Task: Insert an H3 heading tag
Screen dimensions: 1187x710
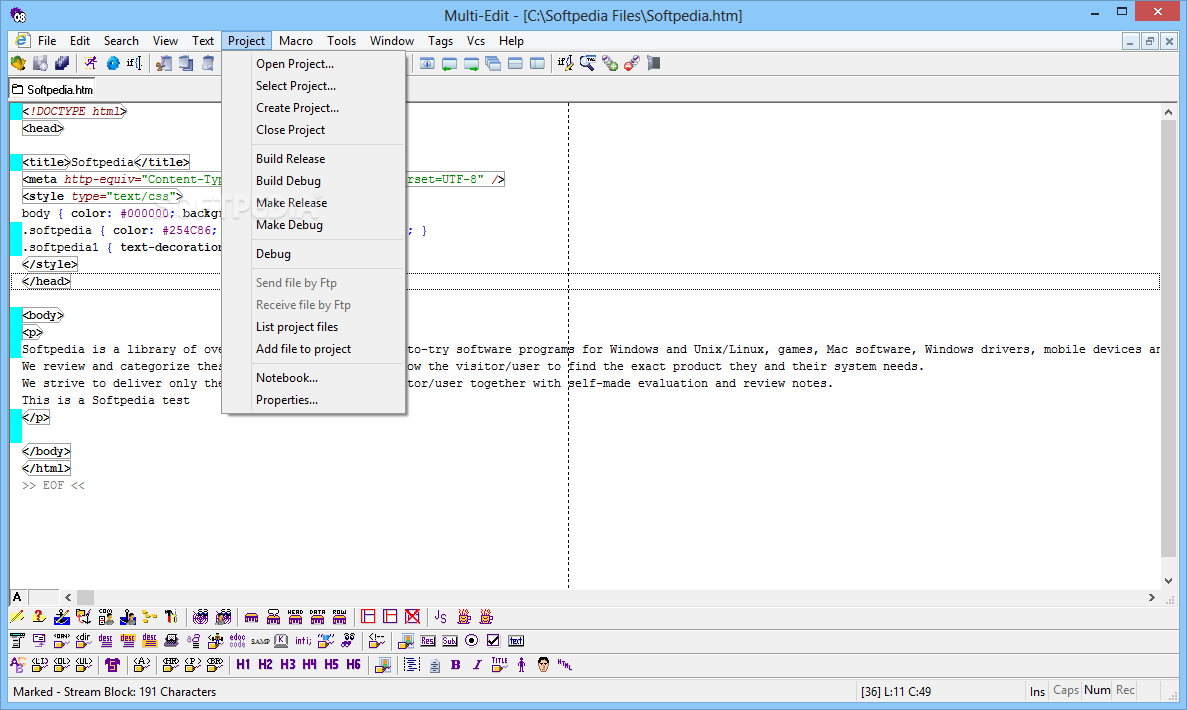Action: tap(288, 665)
